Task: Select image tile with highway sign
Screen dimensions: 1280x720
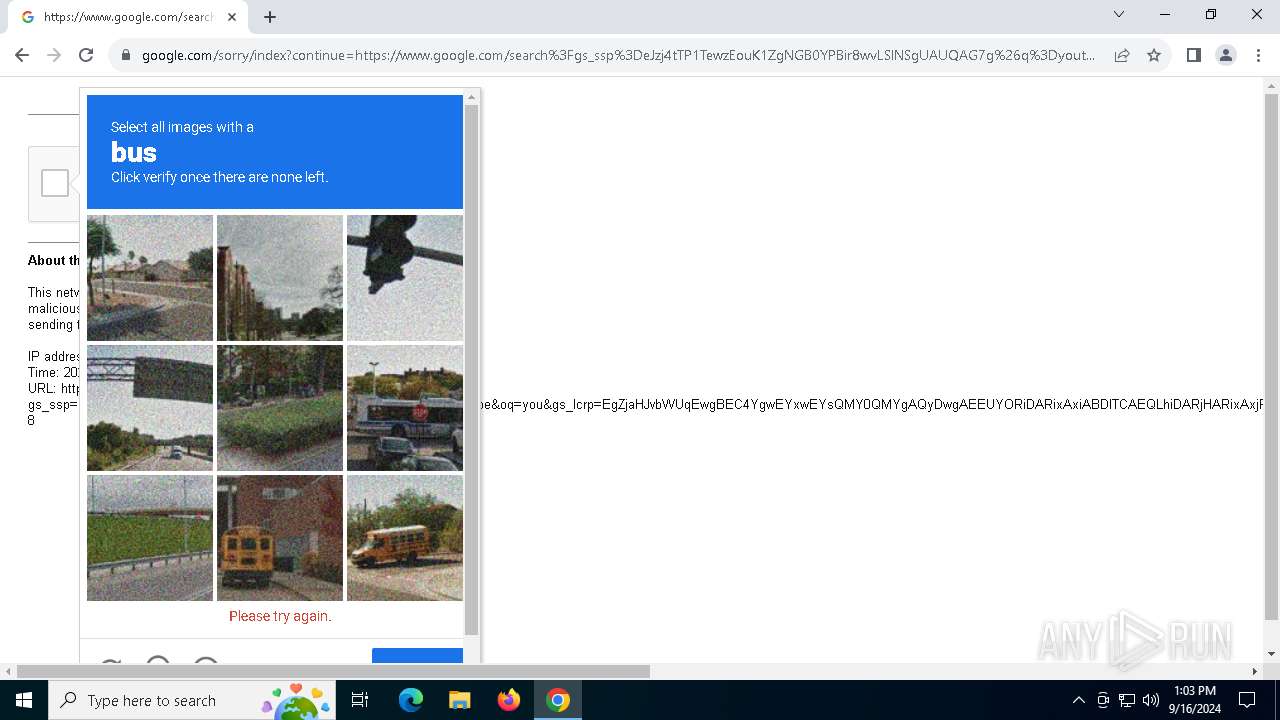Action: (x=150, y=408)
